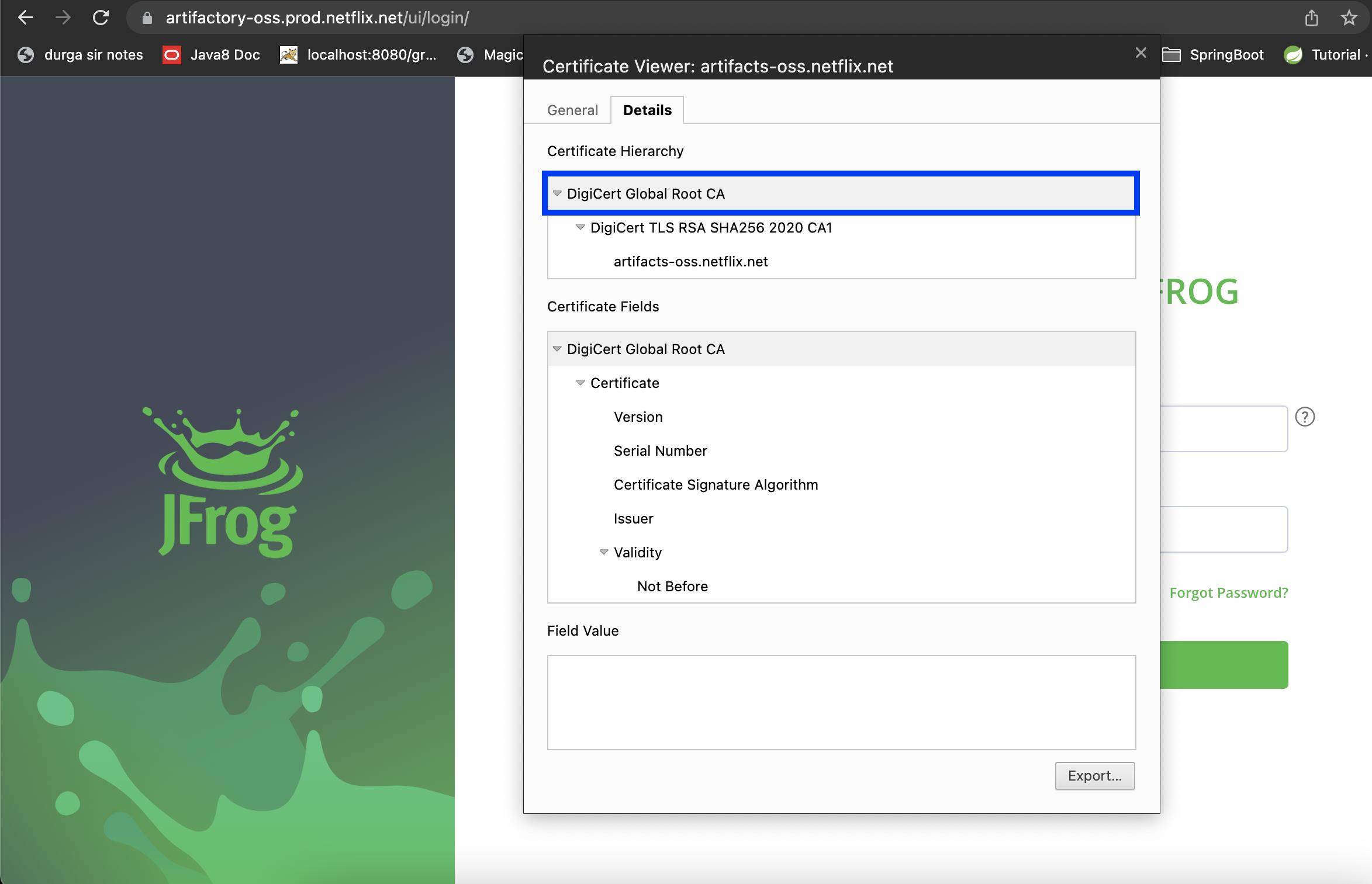Select the Not Before field
1372x884 pixels.
(x=841, y=586)
